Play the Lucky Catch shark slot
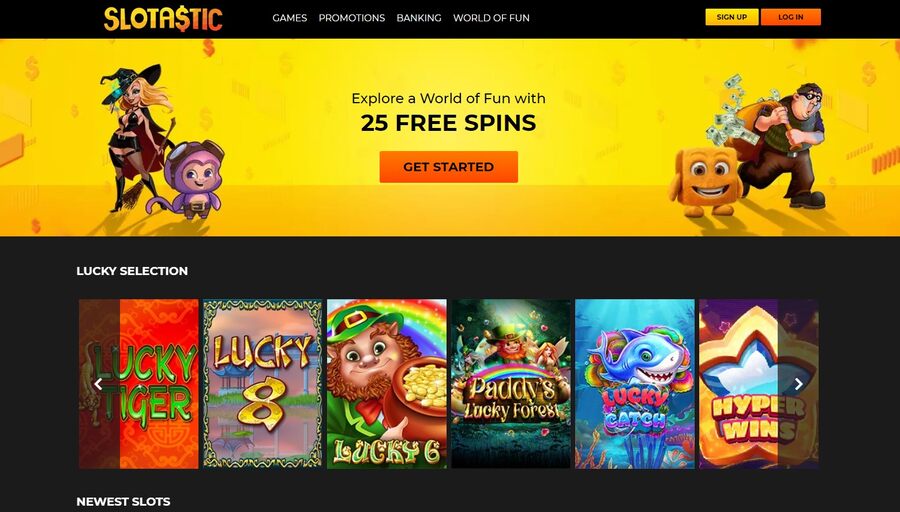The image size is (900, 512). pyautogui.click(x=635, y=384)
